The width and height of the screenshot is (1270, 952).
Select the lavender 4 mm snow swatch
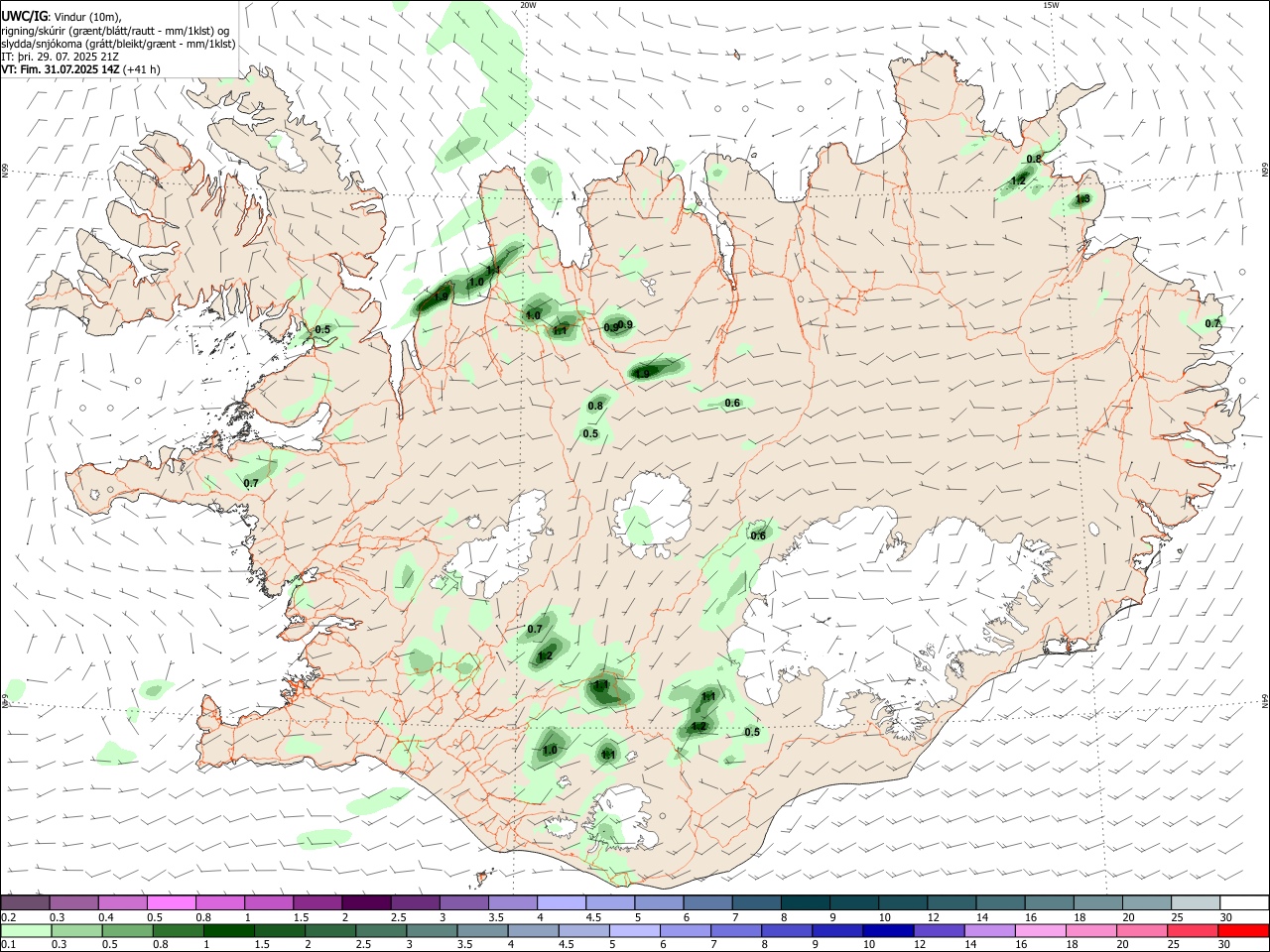click(562, 902)
